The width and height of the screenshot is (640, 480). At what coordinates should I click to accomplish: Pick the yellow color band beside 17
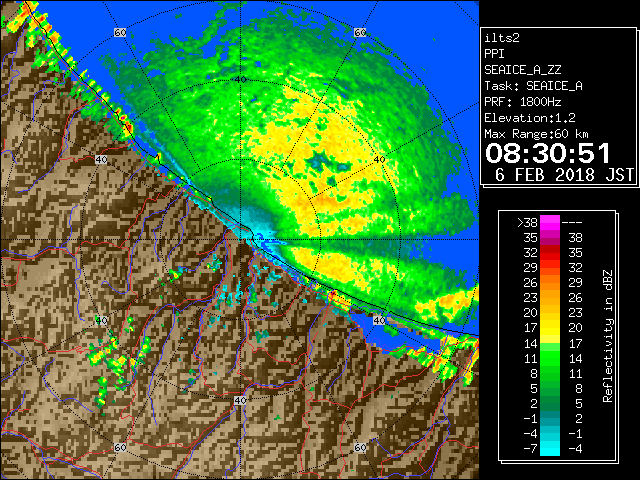click(x=550, y=328)
